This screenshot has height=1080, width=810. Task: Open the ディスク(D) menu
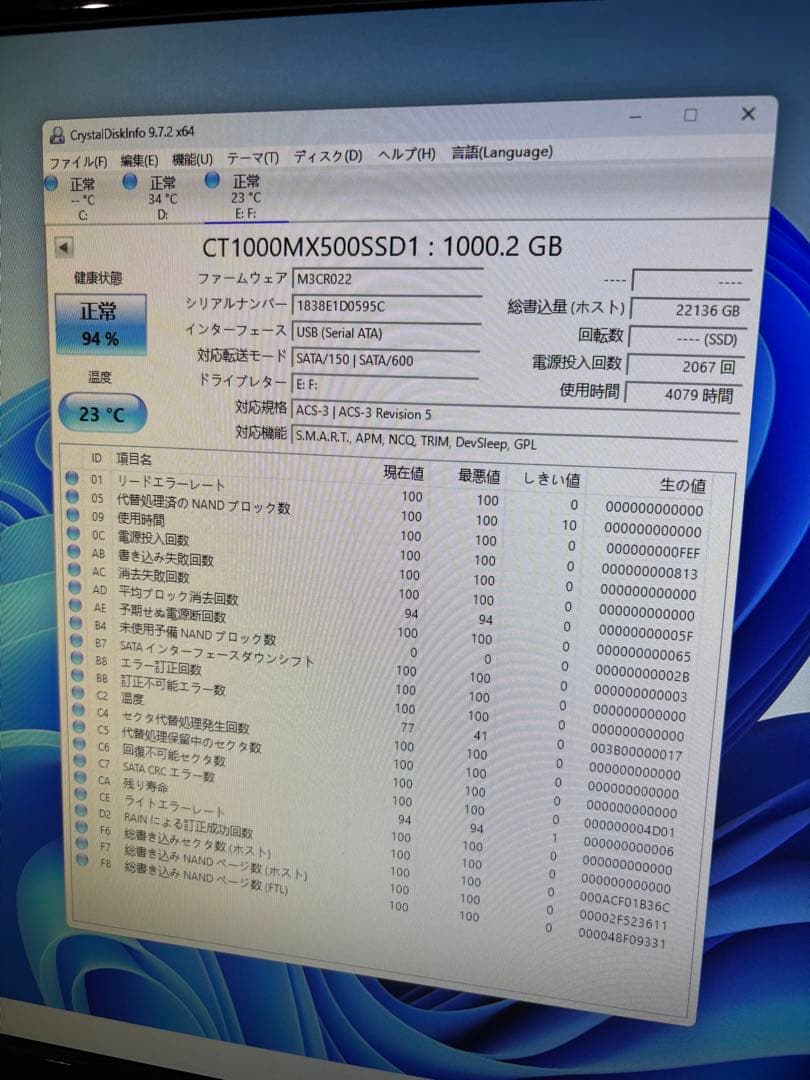pos(326,157)
